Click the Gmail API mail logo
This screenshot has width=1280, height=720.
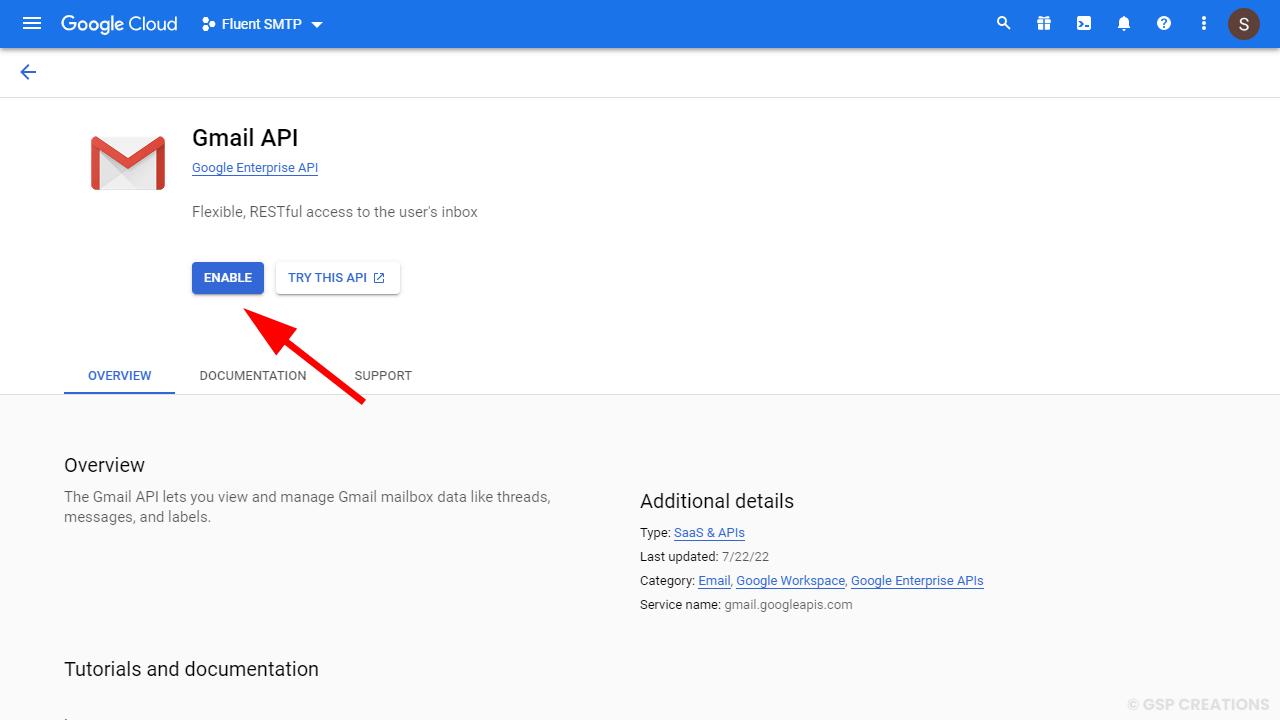coord(127,161)
